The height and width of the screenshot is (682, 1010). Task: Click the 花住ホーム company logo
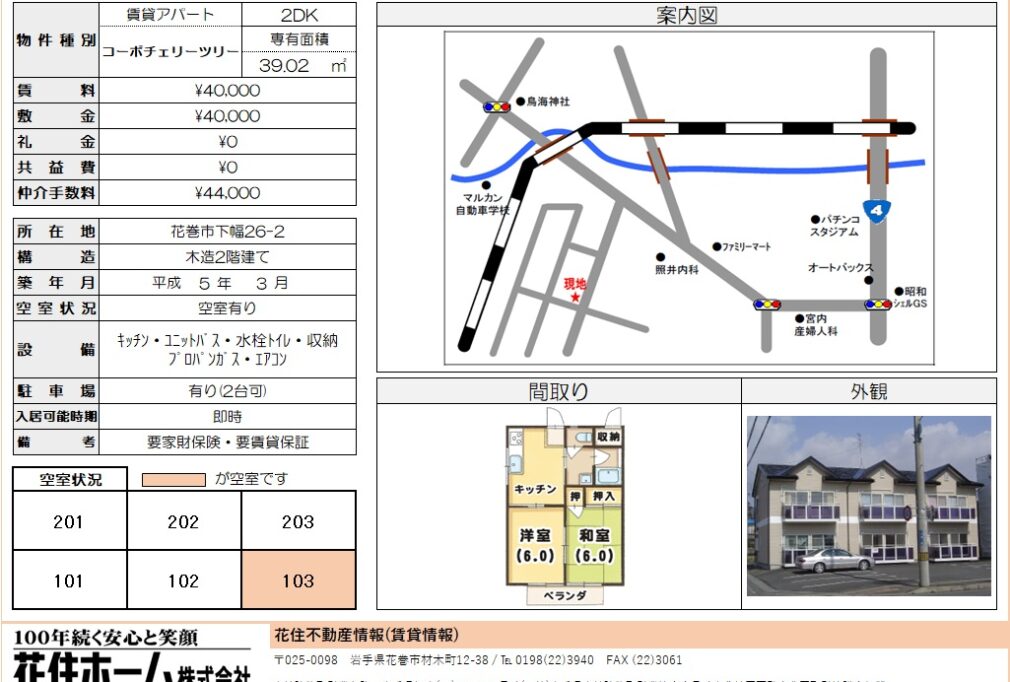tap(130, 658)
